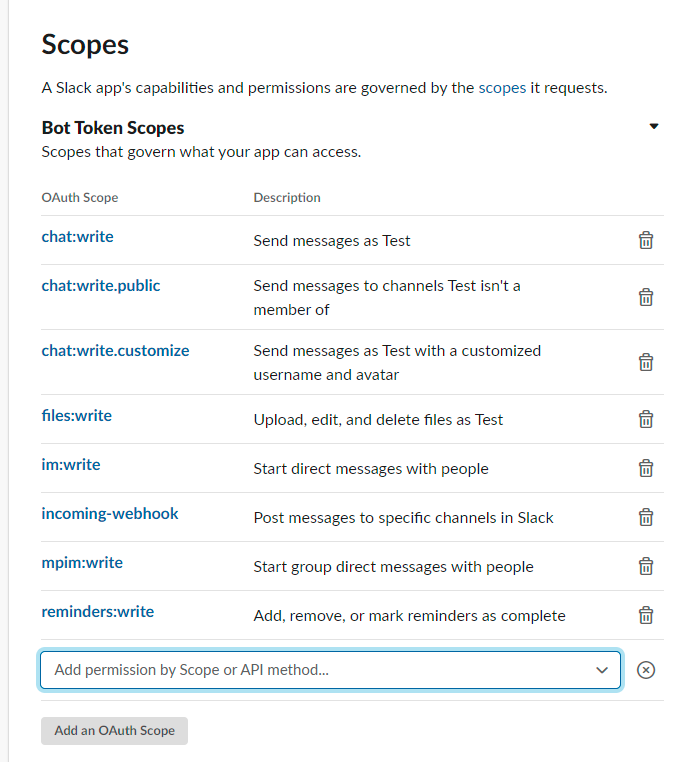Image resolution: width=693 pixels, height=762 pixels.
Task: Open the reminders:write scope link
Action: pos(98,611)
